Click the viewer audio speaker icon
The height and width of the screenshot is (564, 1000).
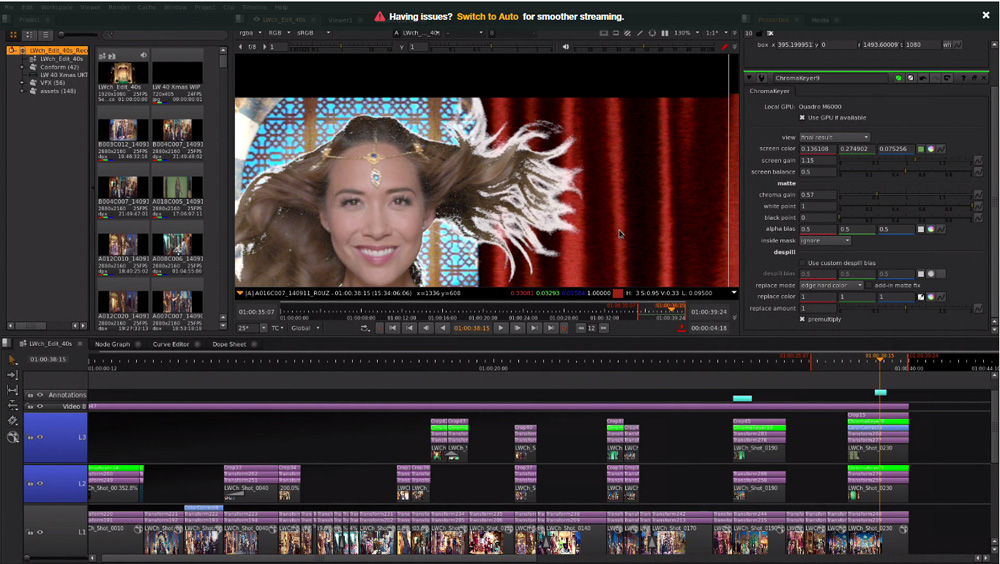point(566,47)
